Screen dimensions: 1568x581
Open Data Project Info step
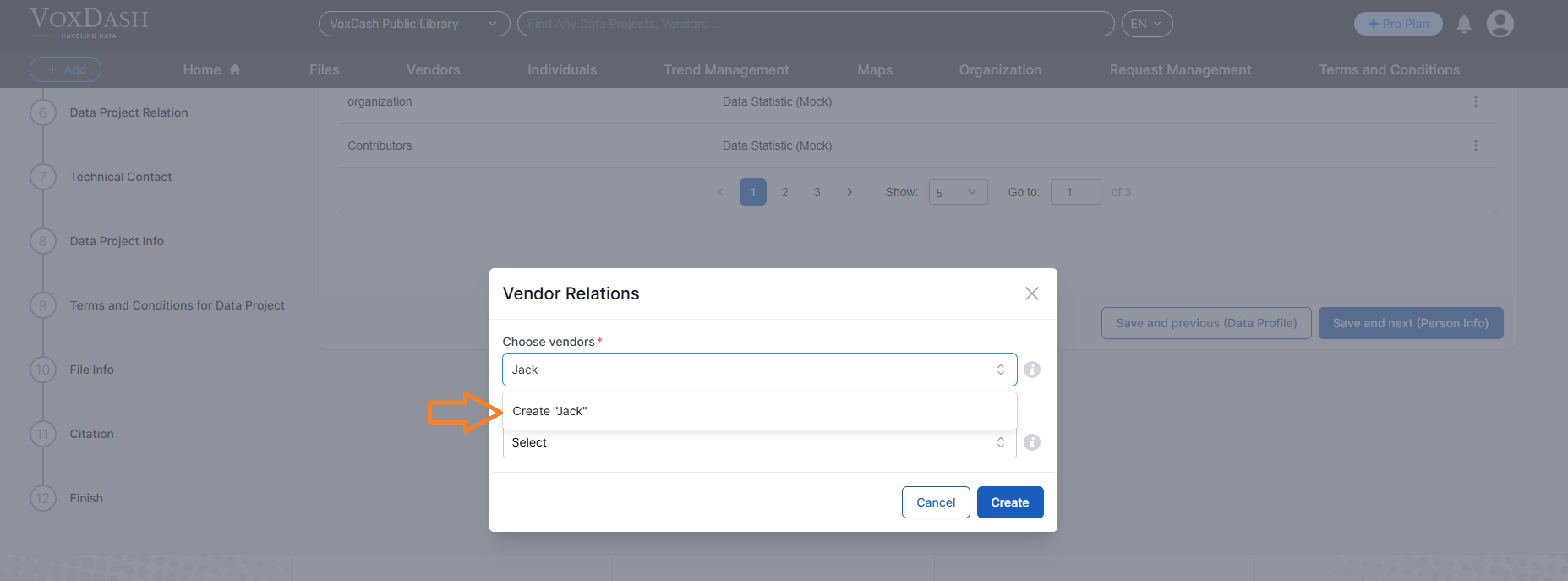pyautogui.click(x=117, y=241)
